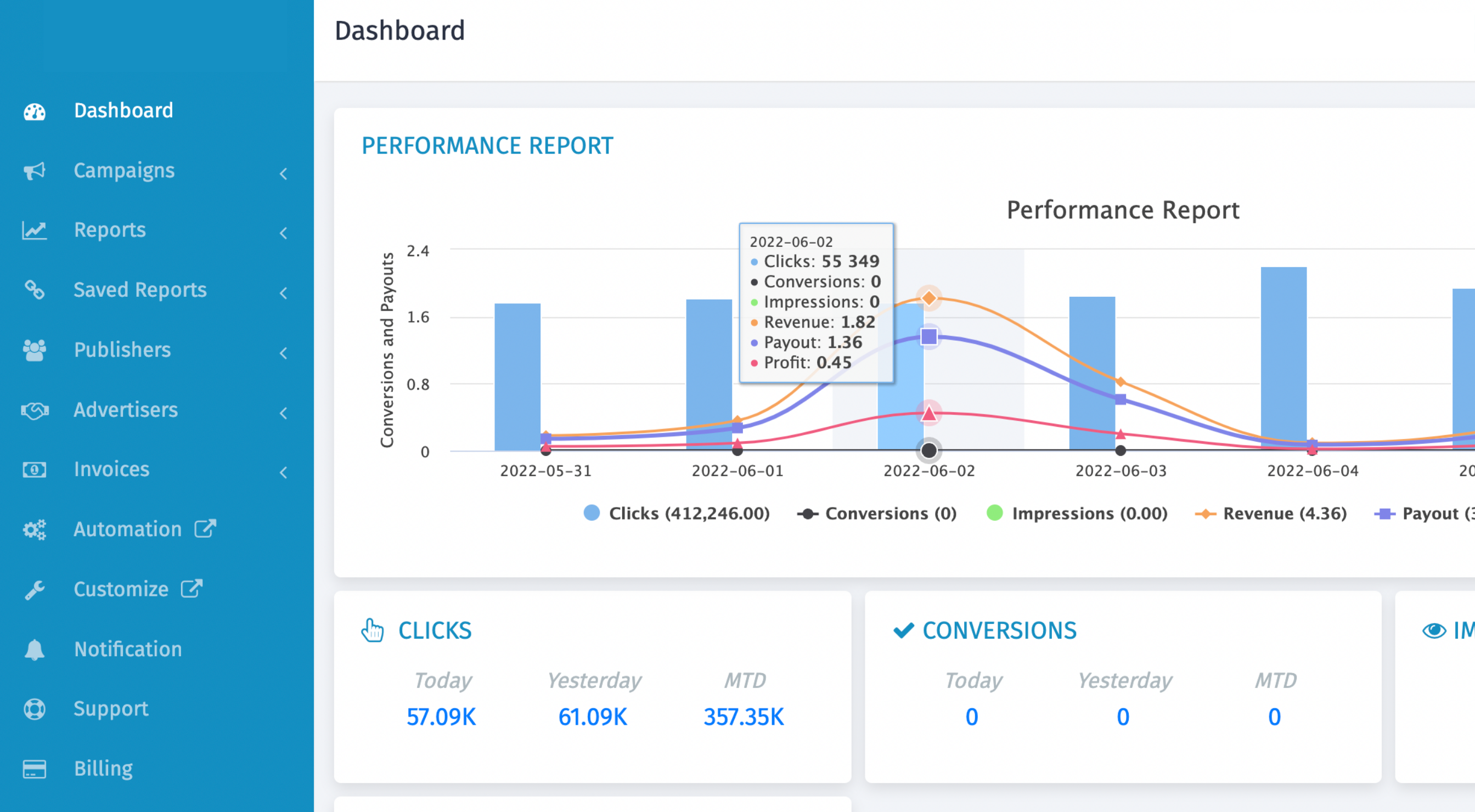The height and width of the screenshot is (812, 1475).
Task: Click the Publishers people icon
Action: coord(35,350)
